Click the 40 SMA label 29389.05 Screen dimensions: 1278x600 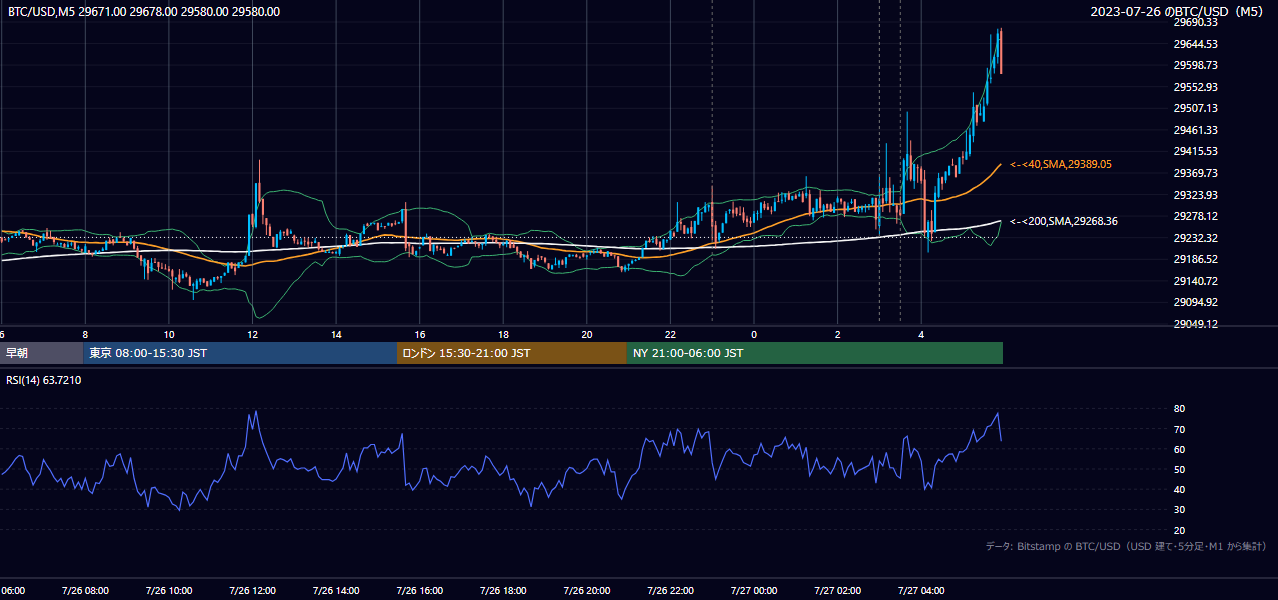point(1061,164)
